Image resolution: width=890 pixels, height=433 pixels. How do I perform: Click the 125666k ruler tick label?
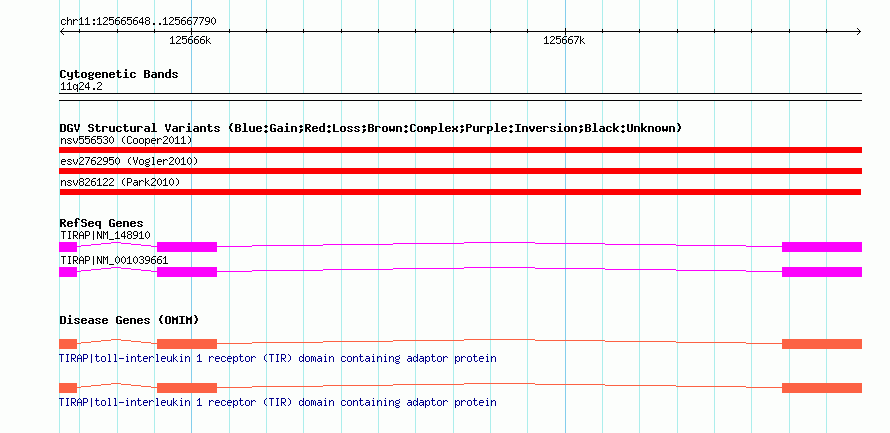click(x=191, y=40)
